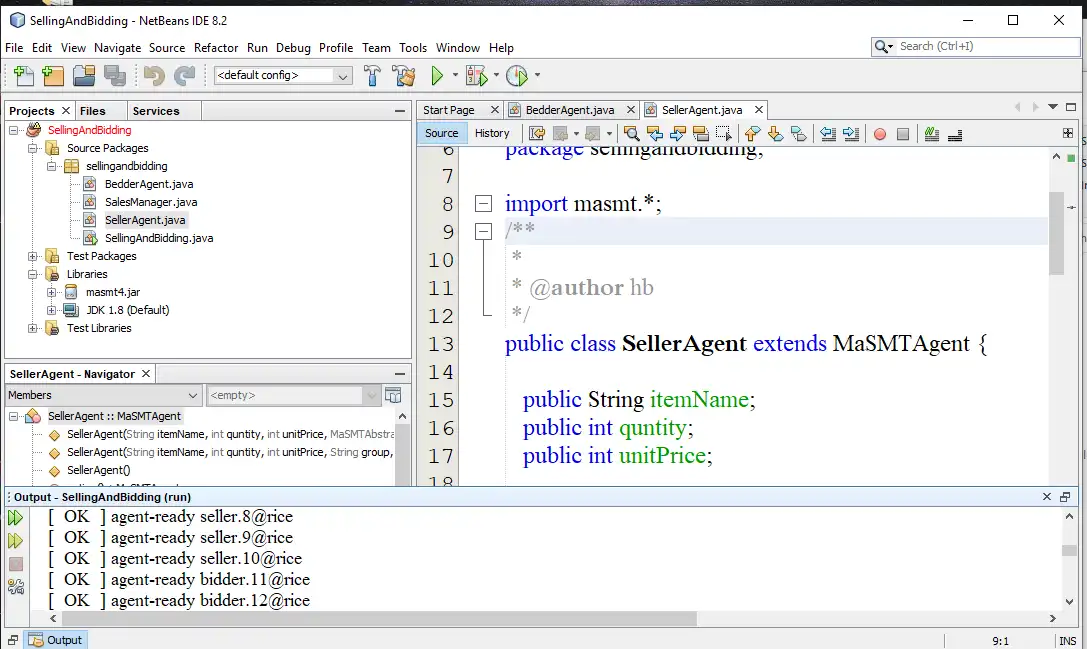Click the editor vertical scrollbar thumb
The image size is (1087, 649).
point(1056,234)
